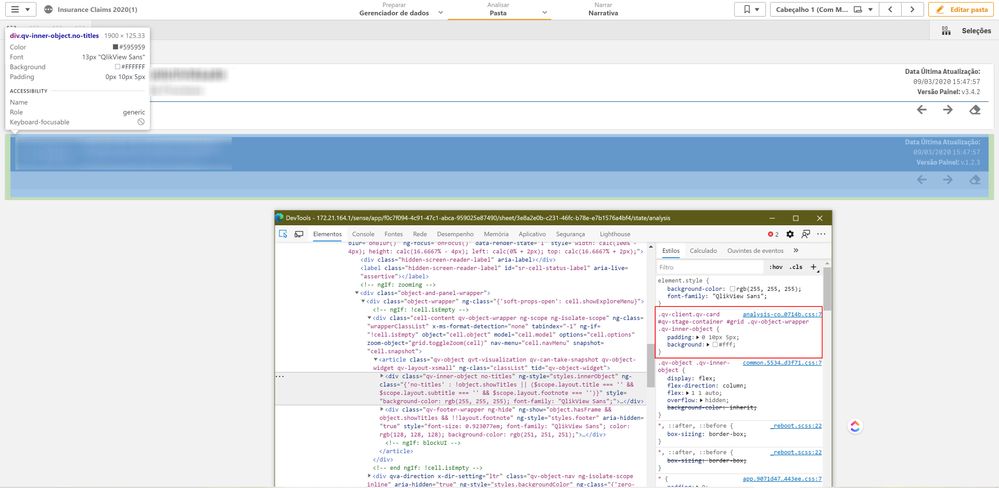The width and height of the screenshot is (999, 488).
Task: Add new style rule plus button
Action: pos(813,268)
